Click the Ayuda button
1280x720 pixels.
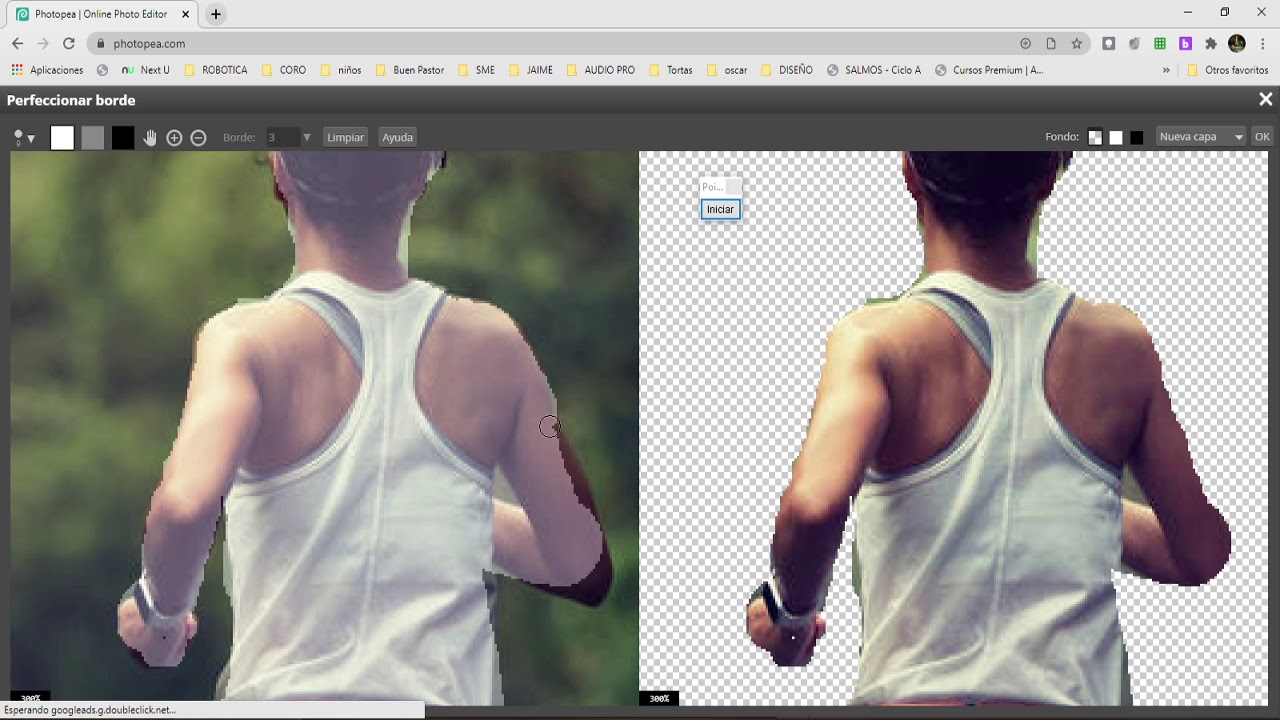click(x=397, y=137)
